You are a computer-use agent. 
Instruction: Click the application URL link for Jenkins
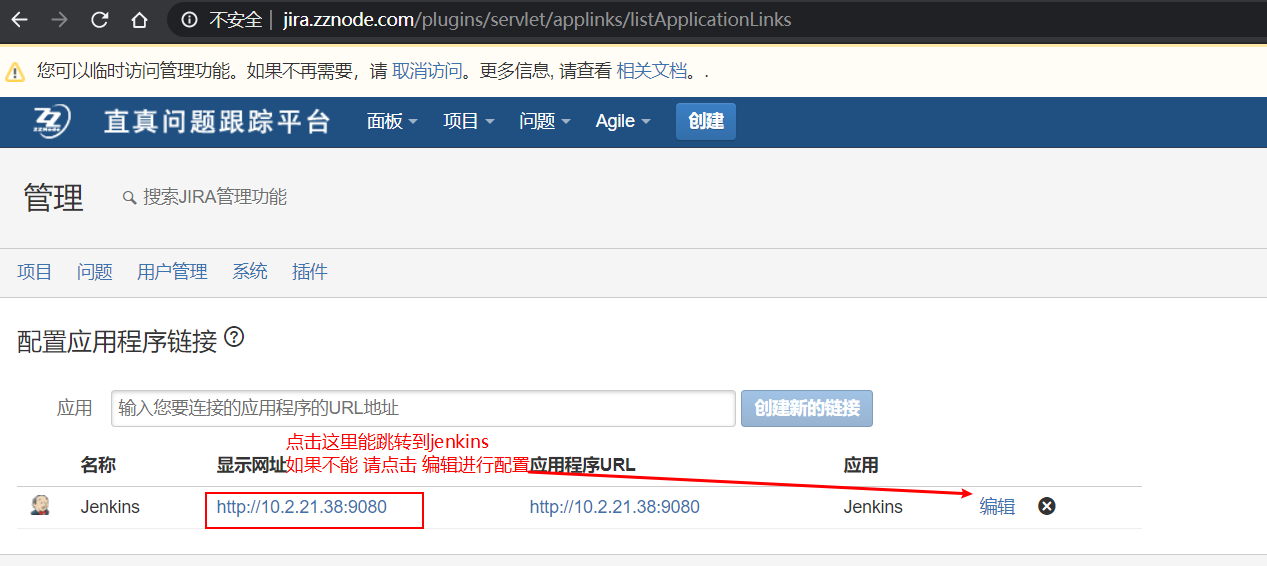click(615, 507)
